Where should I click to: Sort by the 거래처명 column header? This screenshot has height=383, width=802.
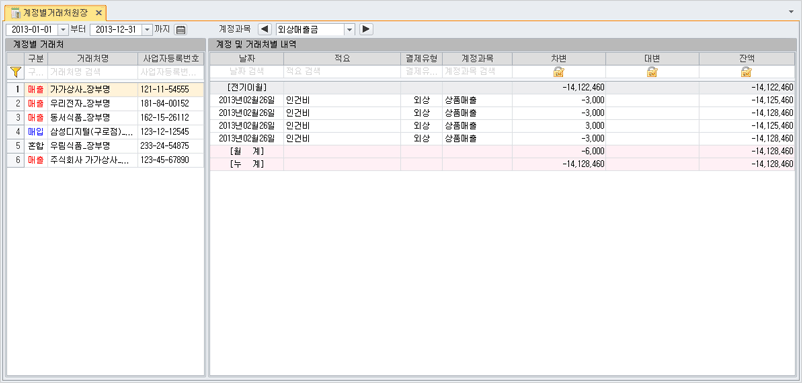[x=93, y=58]
